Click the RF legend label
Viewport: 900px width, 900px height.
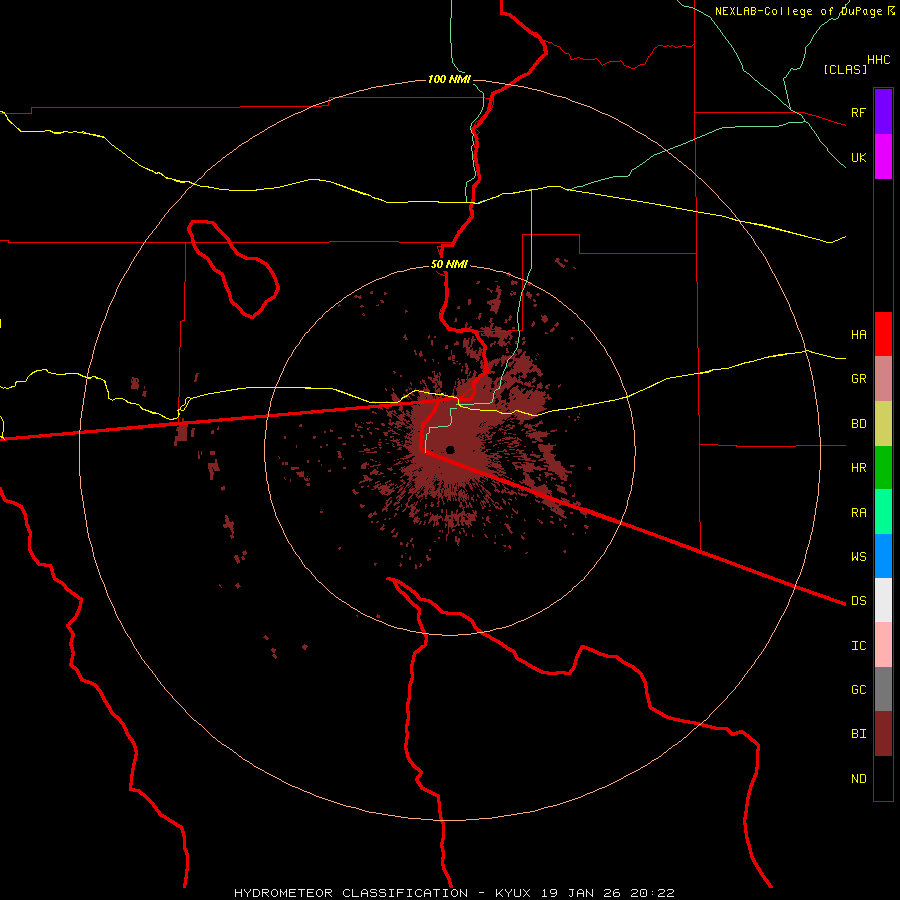pos(858,112)
